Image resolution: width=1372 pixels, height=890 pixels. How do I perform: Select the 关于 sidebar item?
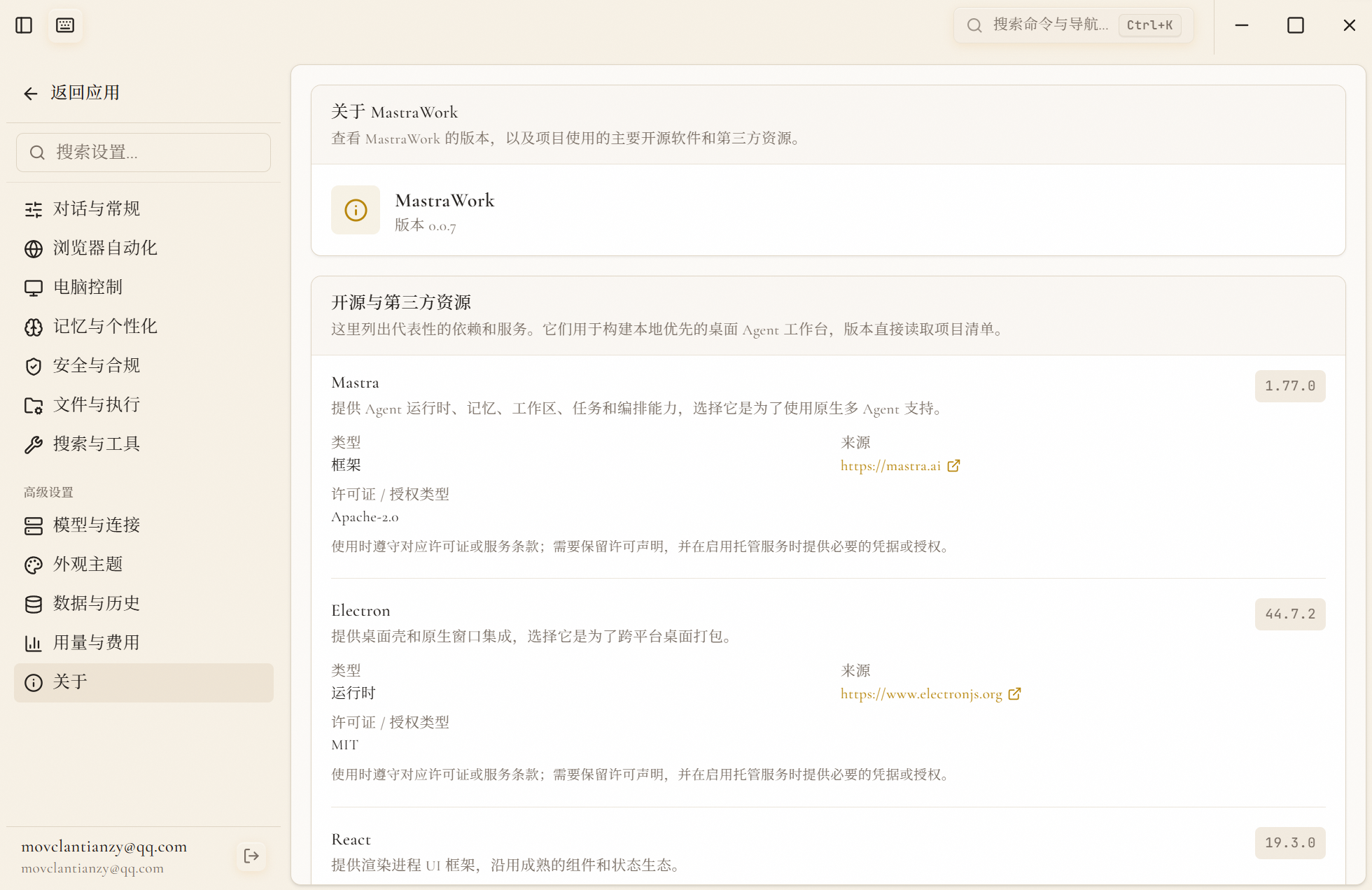[x=143, y=682]
